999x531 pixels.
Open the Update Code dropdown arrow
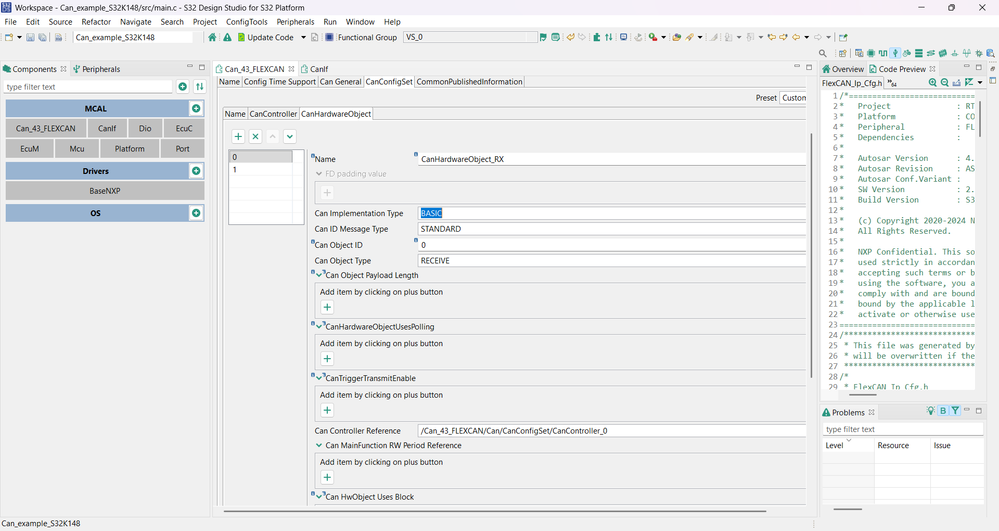click(303, 37)
